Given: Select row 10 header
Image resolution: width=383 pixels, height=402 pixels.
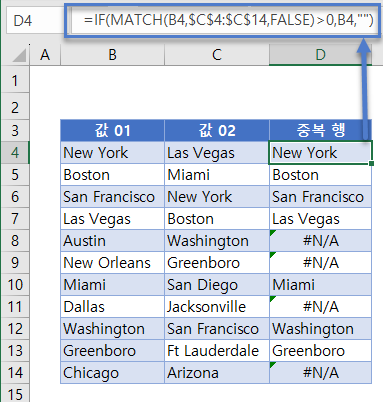Looking at the screenshot, I should point(15,285).
